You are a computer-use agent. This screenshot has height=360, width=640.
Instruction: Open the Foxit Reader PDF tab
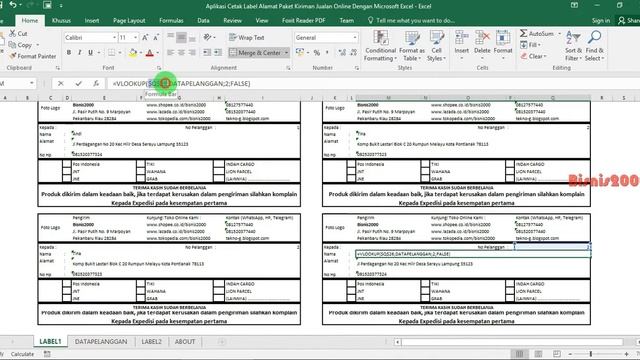(304, 20)
